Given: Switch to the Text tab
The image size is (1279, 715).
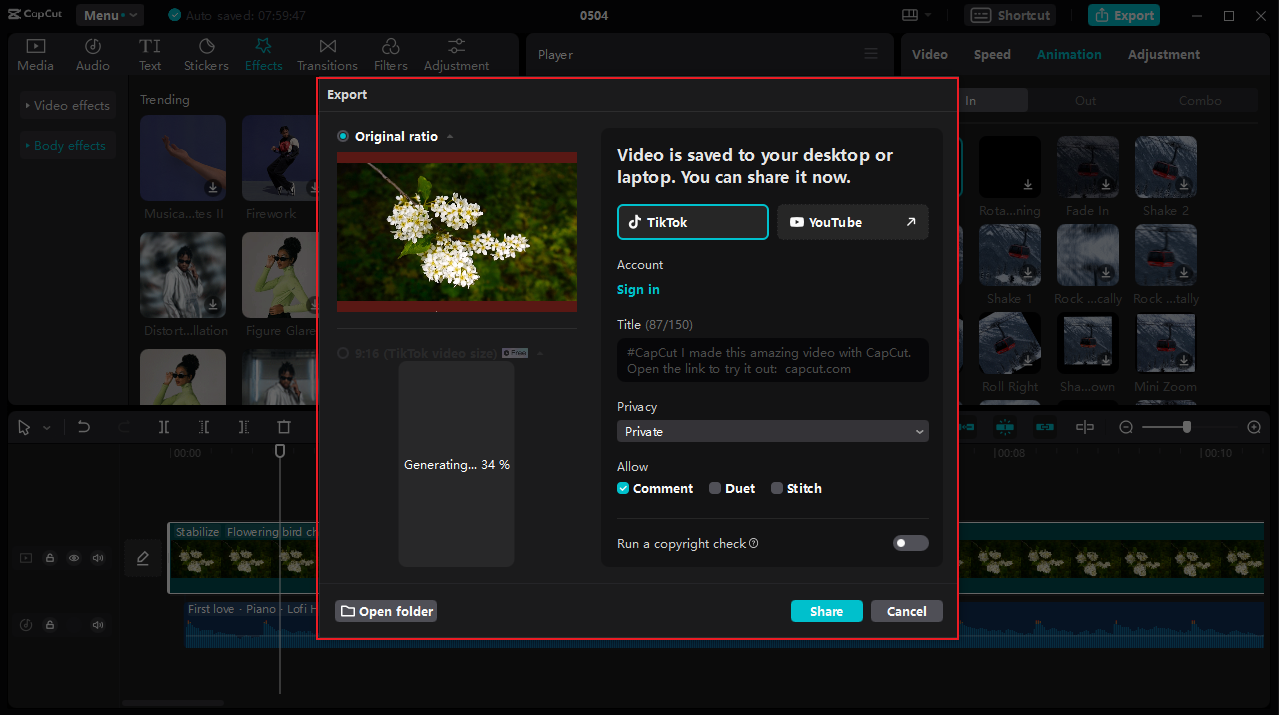Looking at the screenshot, I should point(150,55).
